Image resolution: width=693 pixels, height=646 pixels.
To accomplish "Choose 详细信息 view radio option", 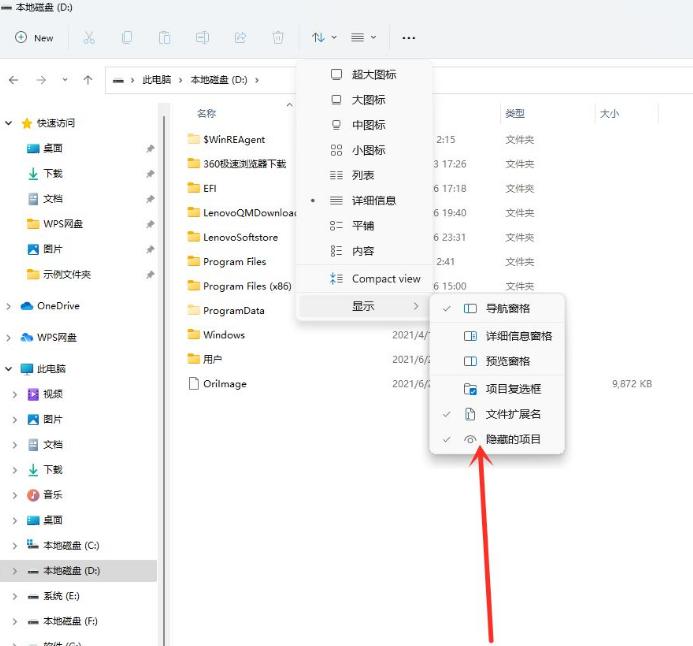I will point(364,201).
